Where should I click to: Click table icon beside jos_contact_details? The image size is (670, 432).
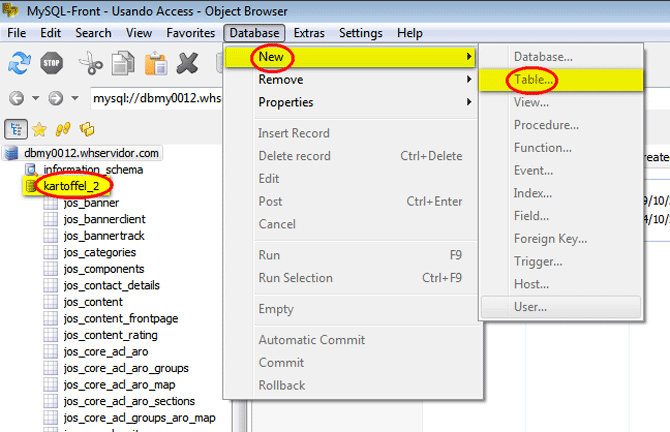(50, 285)
